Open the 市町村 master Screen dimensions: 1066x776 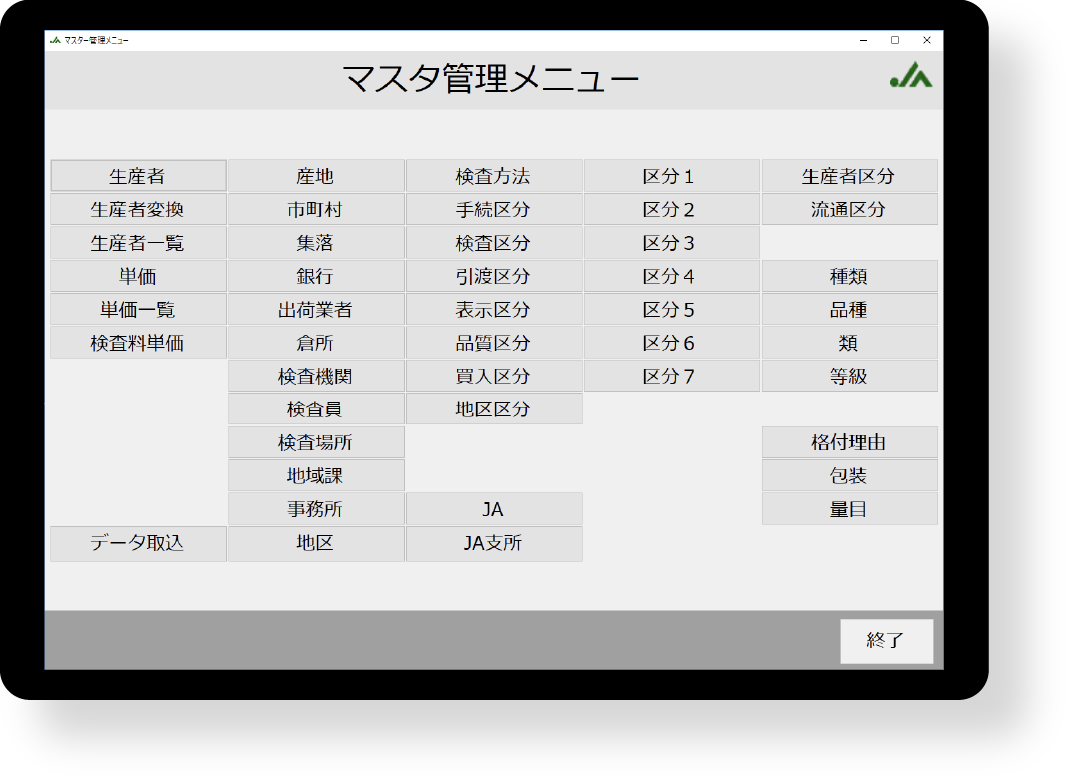click(316, 210)
